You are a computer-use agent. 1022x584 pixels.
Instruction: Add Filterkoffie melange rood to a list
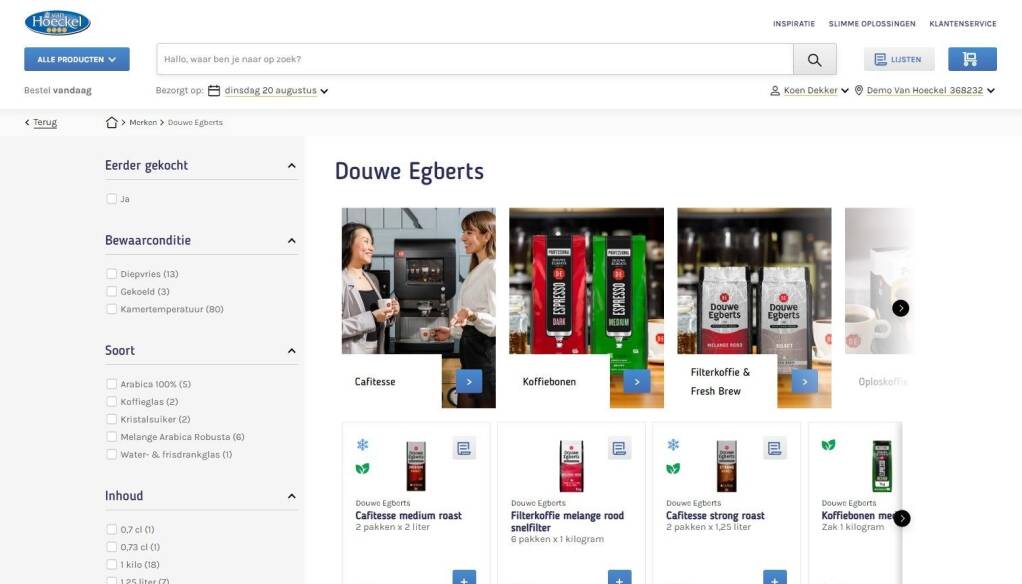tap(619, 448)
